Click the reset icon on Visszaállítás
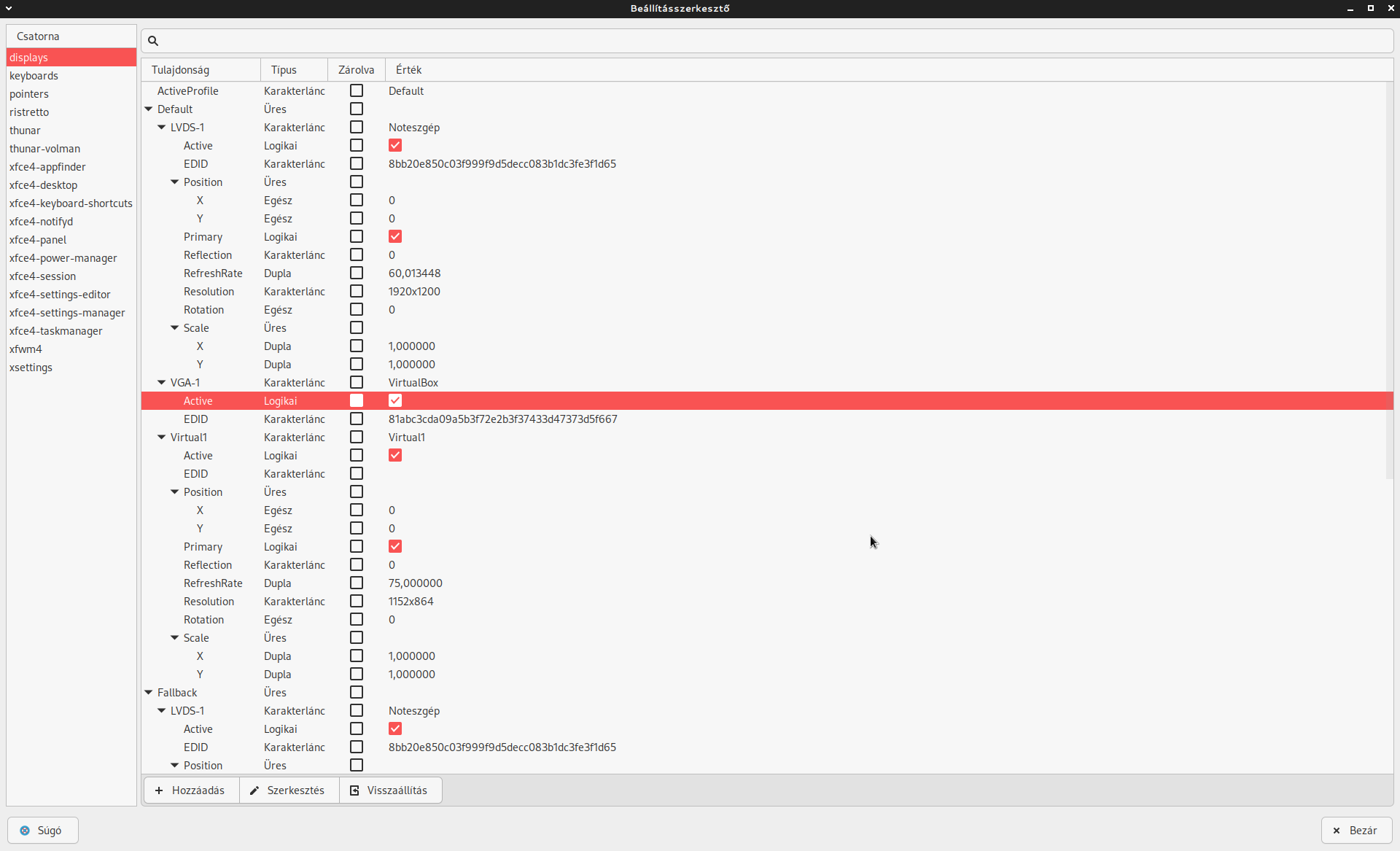The width and height of the screenshot is (1400, 851). [x=354, y=790]
